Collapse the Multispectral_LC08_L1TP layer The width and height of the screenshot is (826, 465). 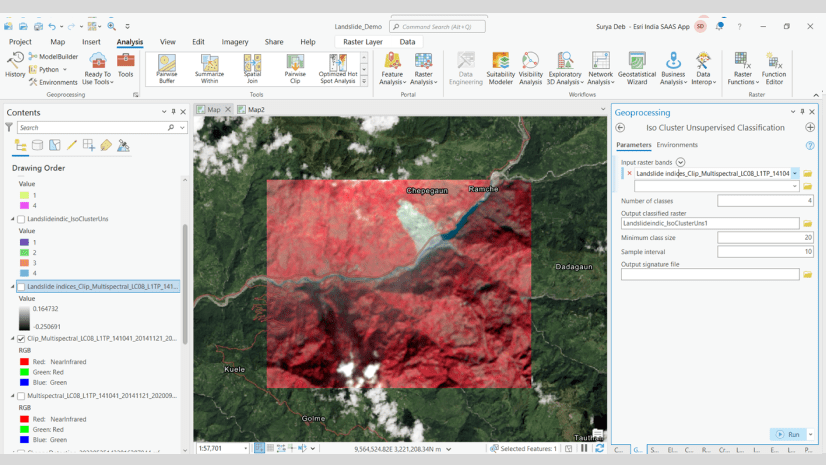pos(13,395)
